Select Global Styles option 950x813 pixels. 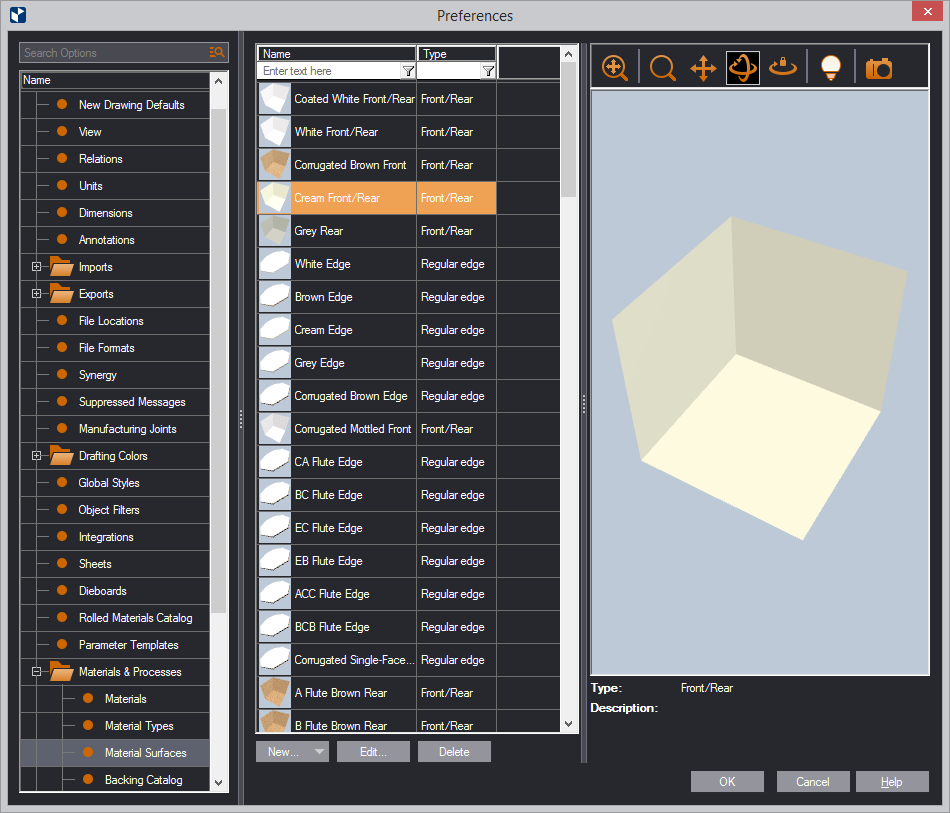109,483
